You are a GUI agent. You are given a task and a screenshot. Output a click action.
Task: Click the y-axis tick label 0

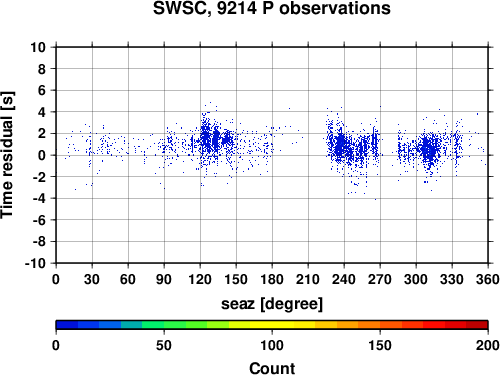pos(41,155)
